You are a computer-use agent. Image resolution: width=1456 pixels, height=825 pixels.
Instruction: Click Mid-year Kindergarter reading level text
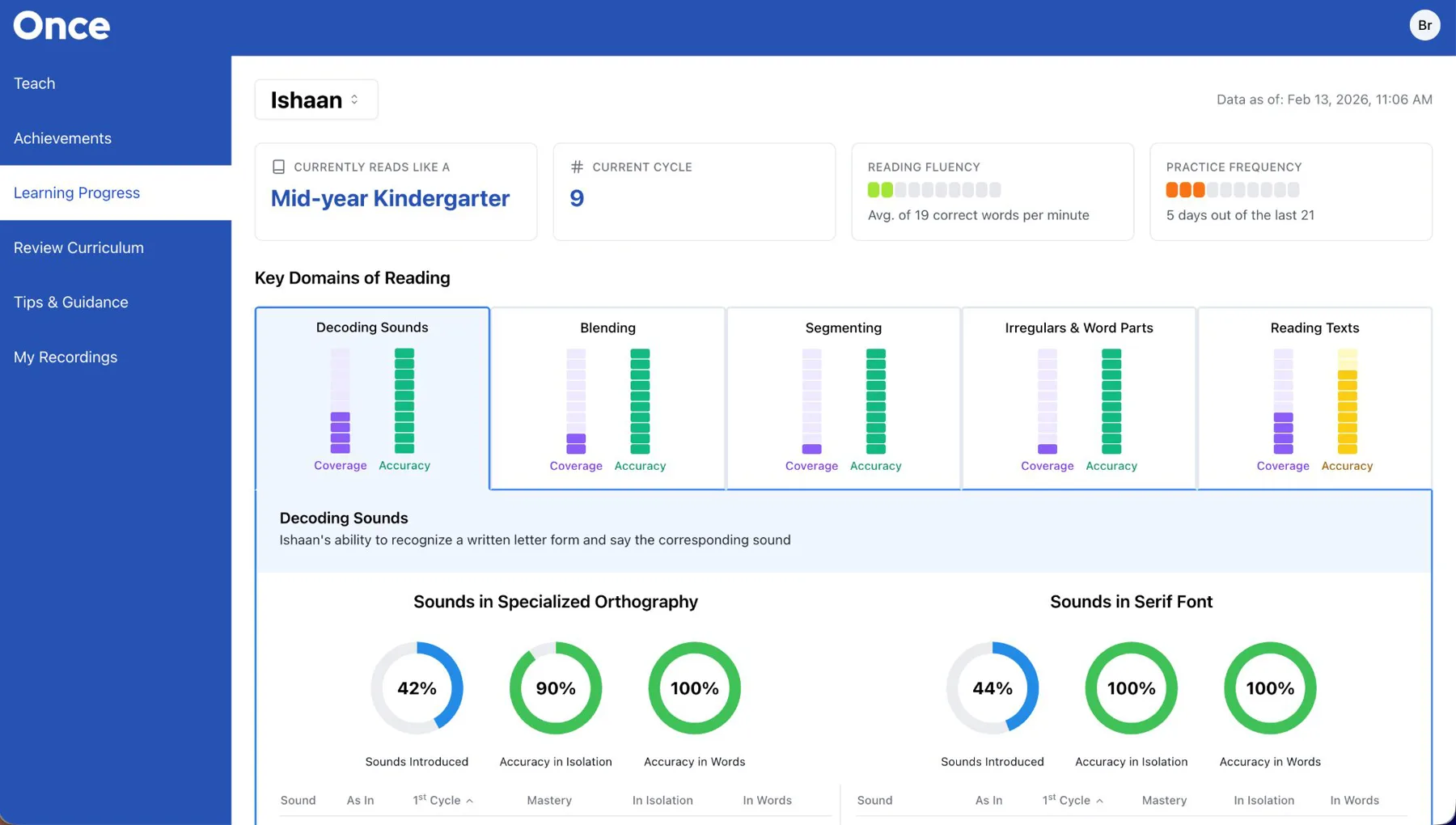click(390, 198)
